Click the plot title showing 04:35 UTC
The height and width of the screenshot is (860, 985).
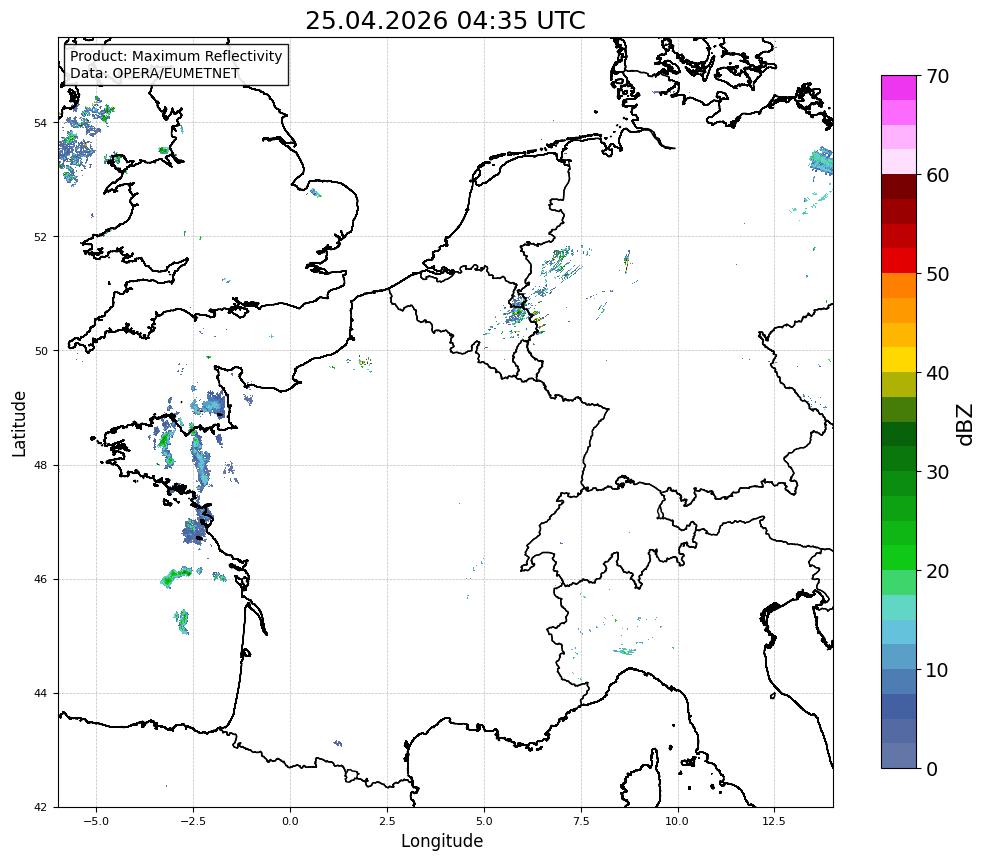(445, 20)
